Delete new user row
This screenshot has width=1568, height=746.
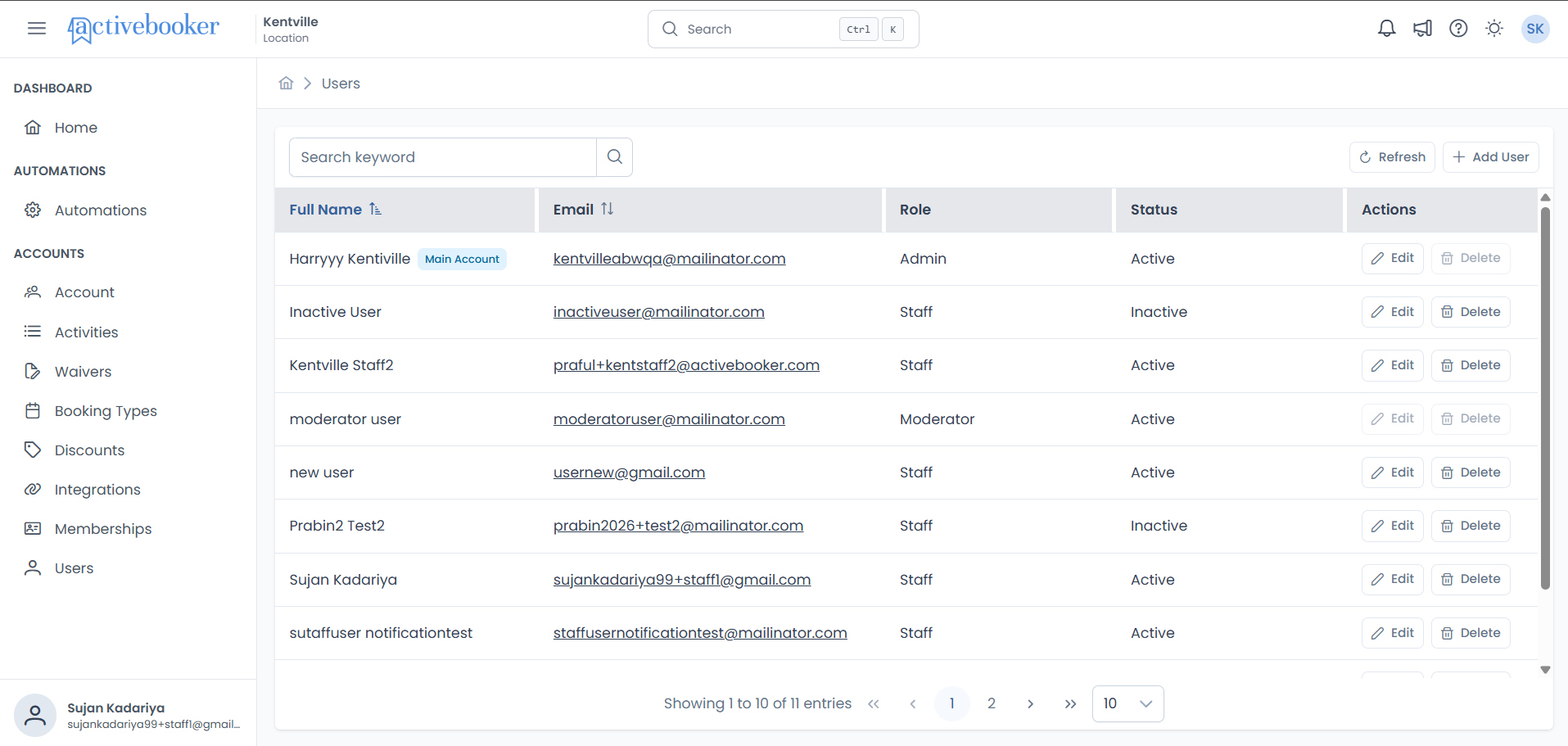pyautogui.click(x=1471, y=472)
